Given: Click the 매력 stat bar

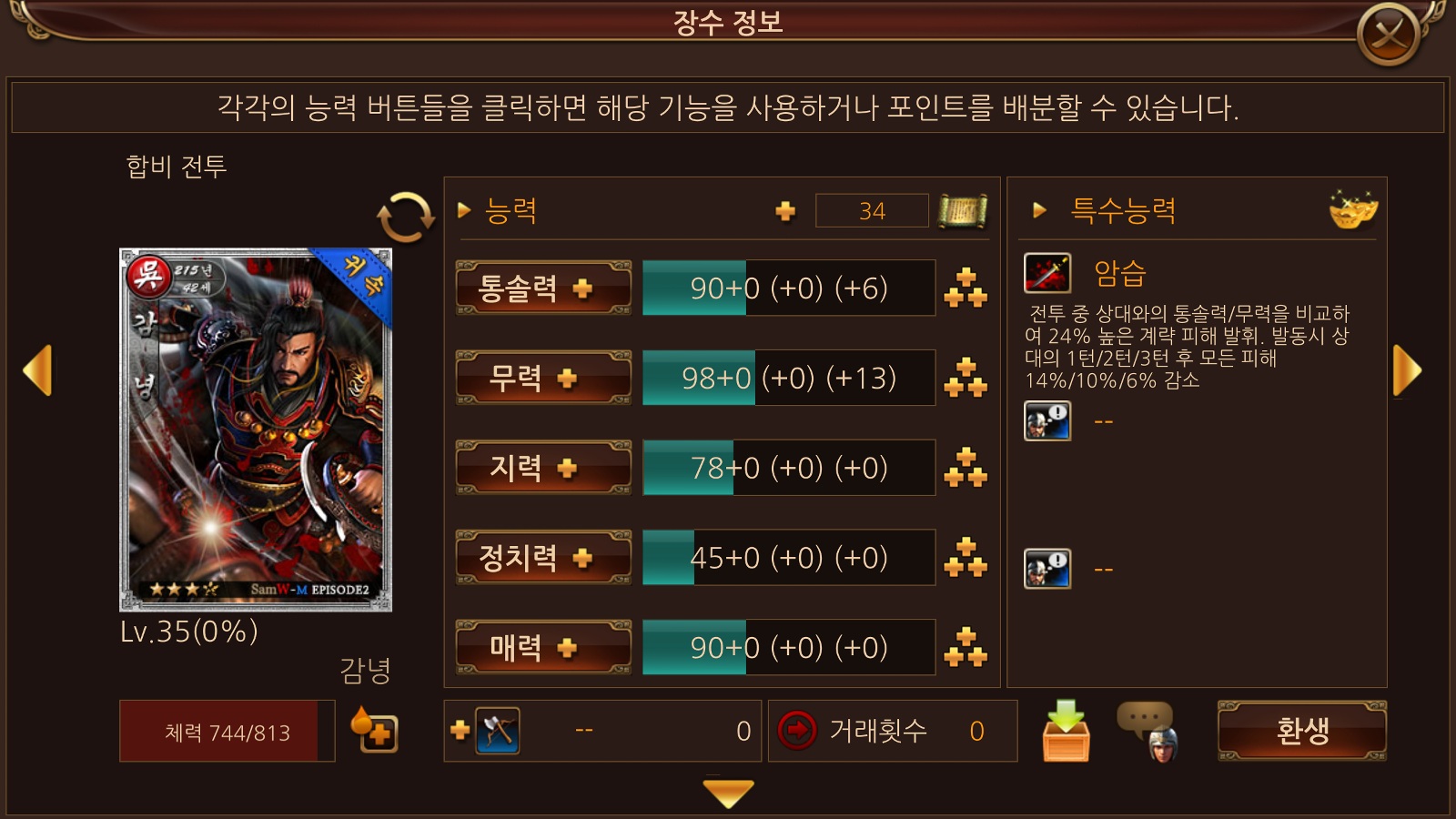Looking at the screenshot, I should [789, 647].
